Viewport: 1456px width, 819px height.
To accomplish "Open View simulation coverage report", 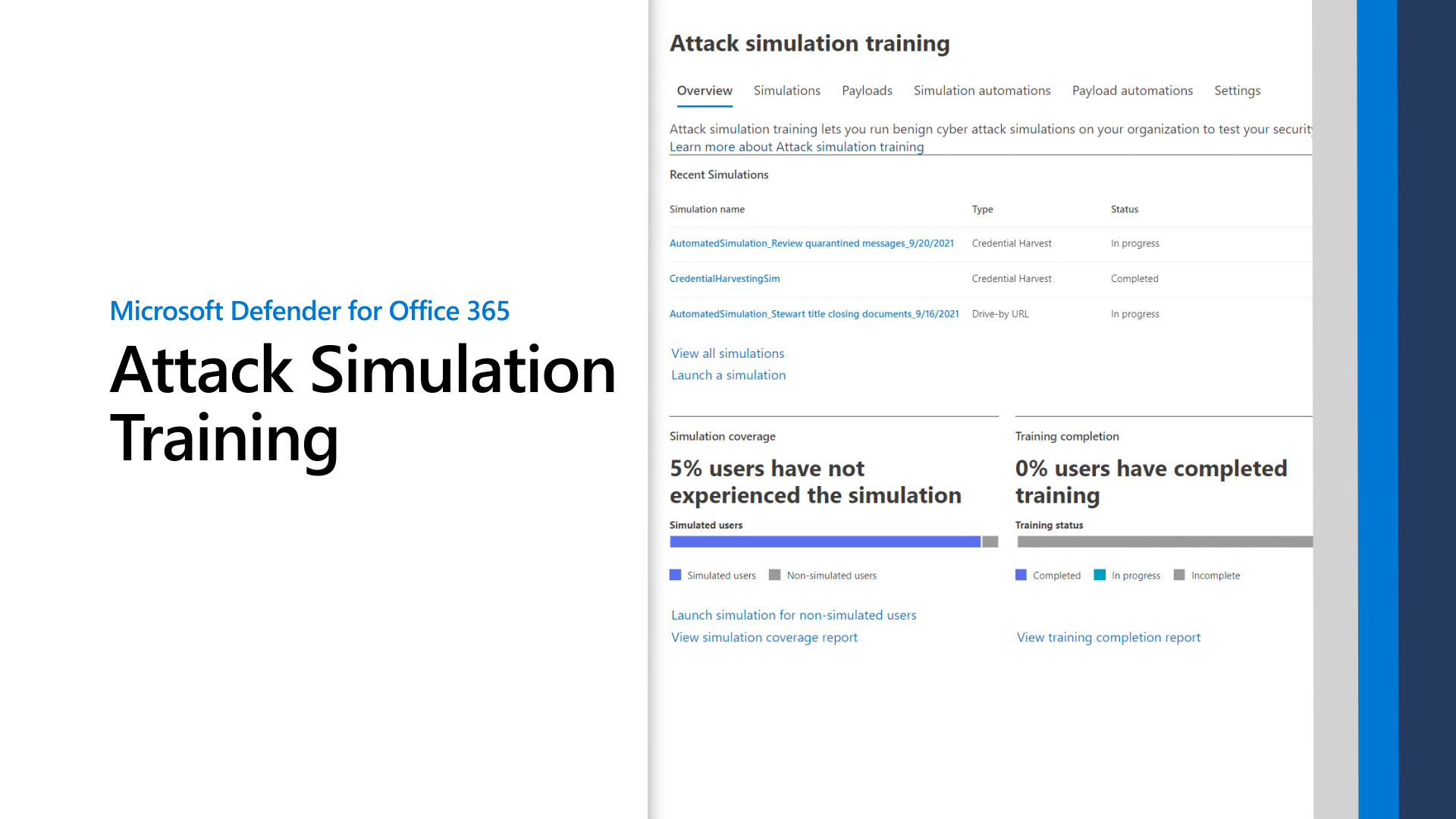I will (764, 638).
